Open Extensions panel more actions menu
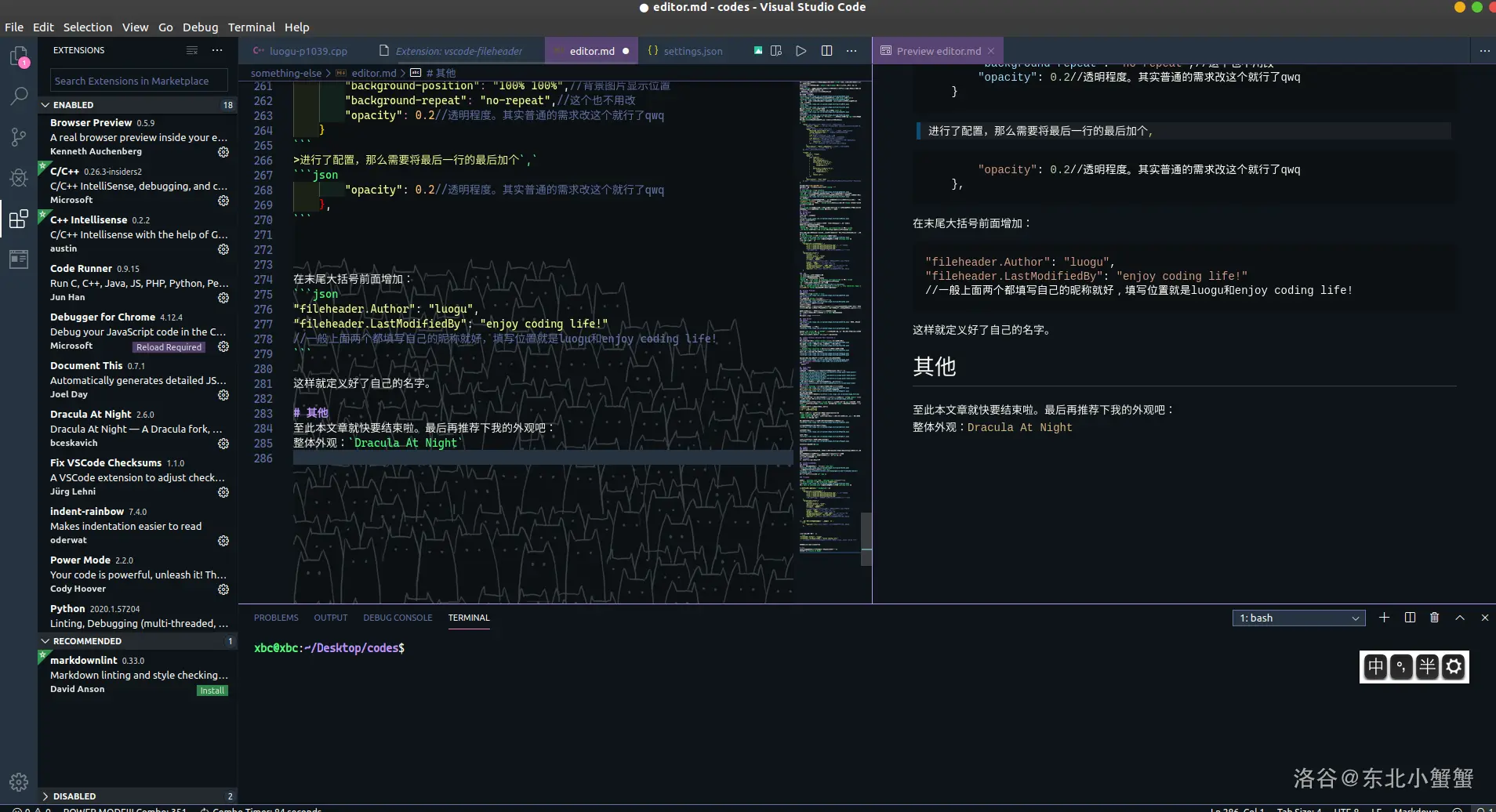 [217, 50]
